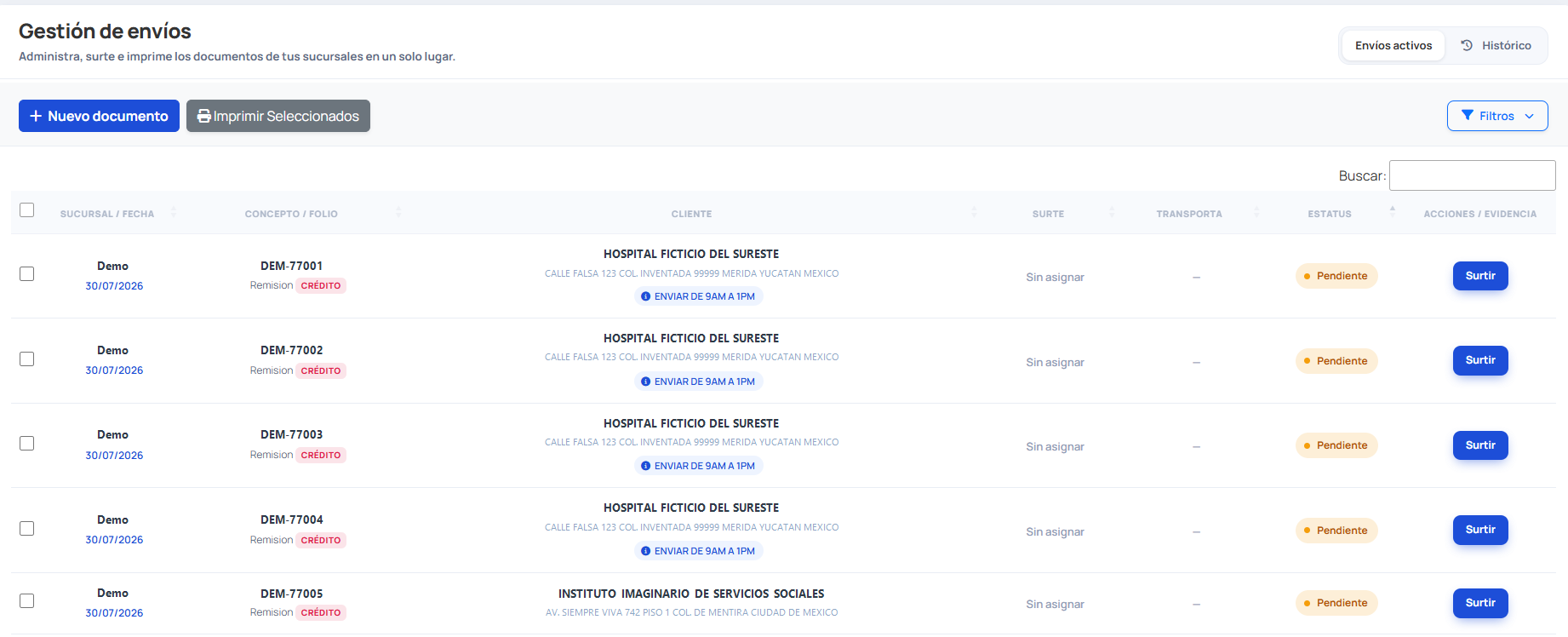Click INSTITUTO IMAGINARIO DE SERVICIOS SOCIALES client name
The height and width of the screenshot is (637, 1568).
click(x=691, y=594)
